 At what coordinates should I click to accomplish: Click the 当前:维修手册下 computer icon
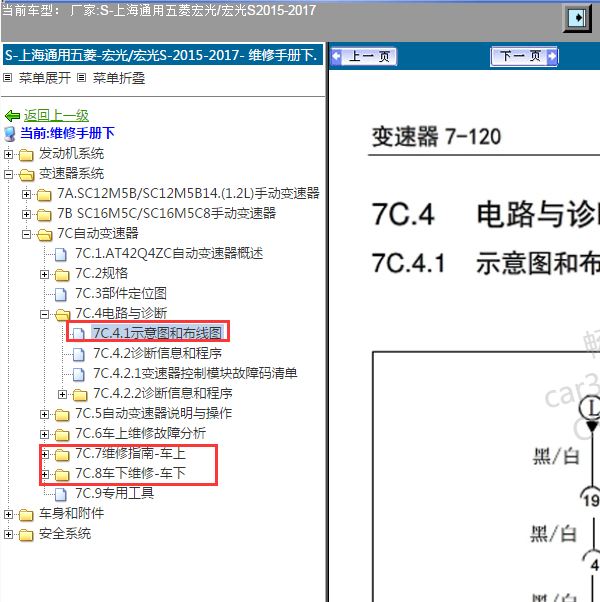pyautogui.click(x=10, y=134)
